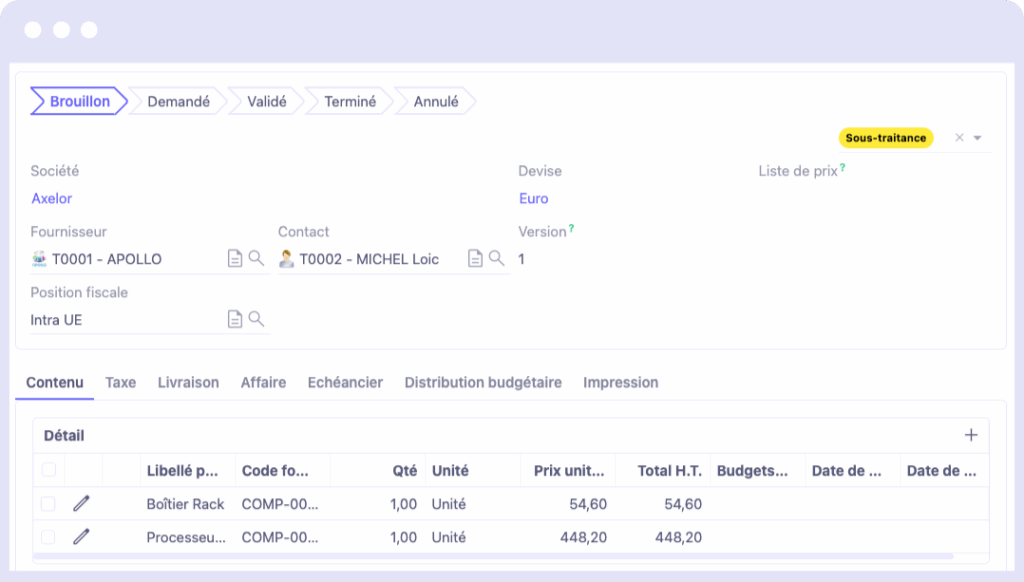Switch to the Livraison tab

click(x=188, y=383)
